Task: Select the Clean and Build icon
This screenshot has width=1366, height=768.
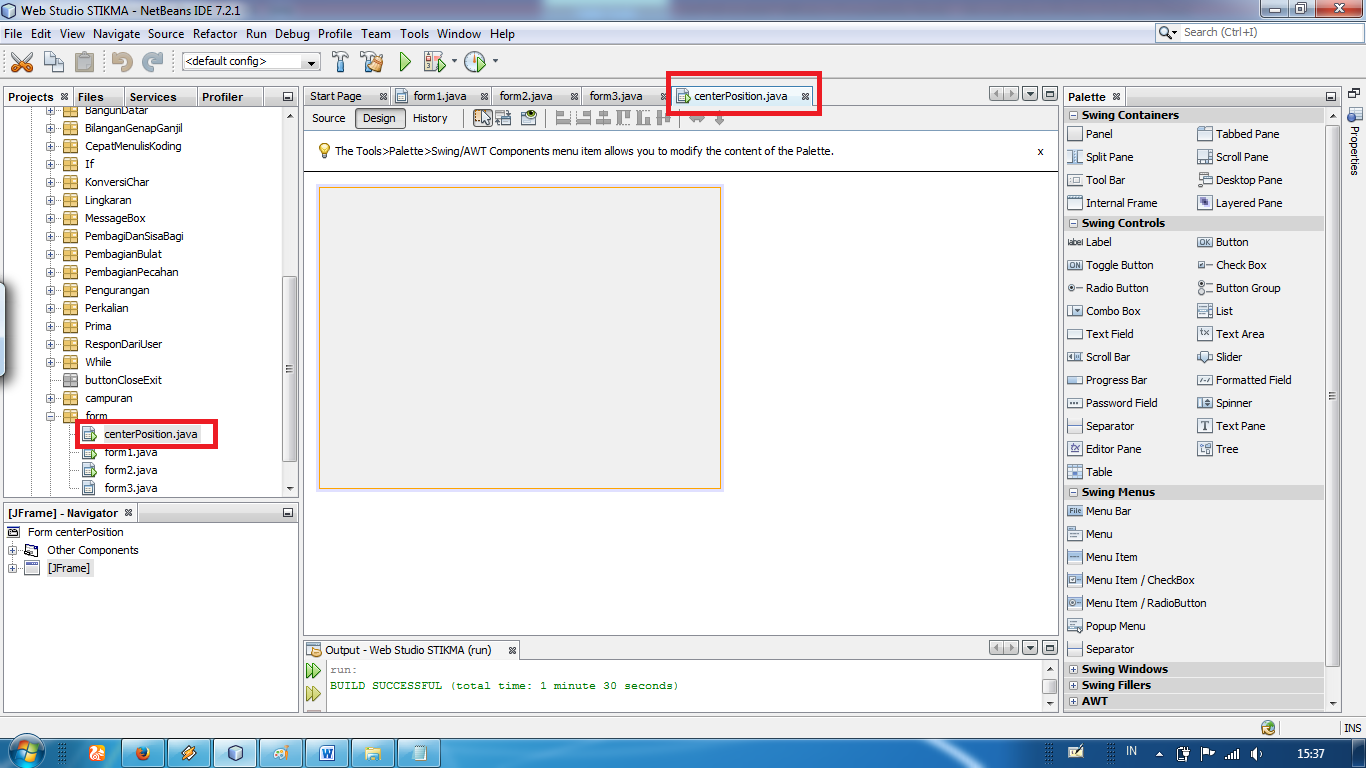Action: [x=371, y=61]
